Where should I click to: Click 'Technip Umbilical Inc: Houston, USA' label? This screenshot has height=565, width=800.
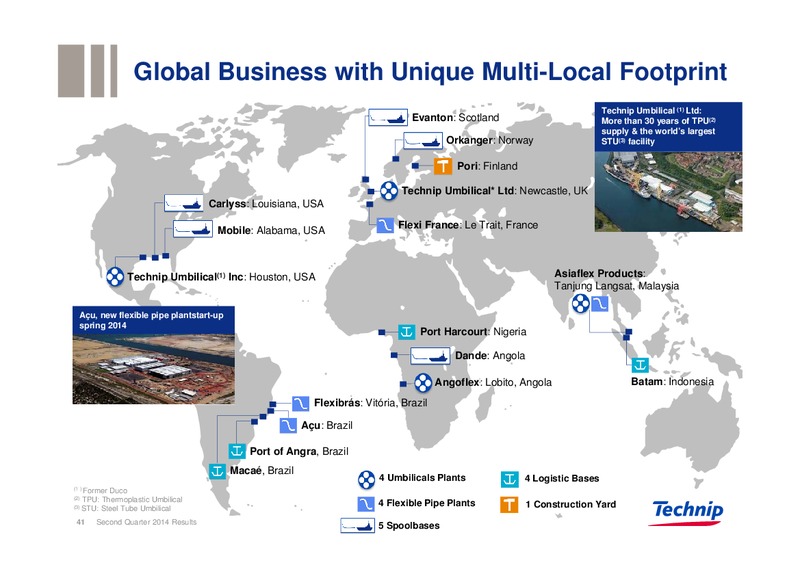(x=221, y=277)
